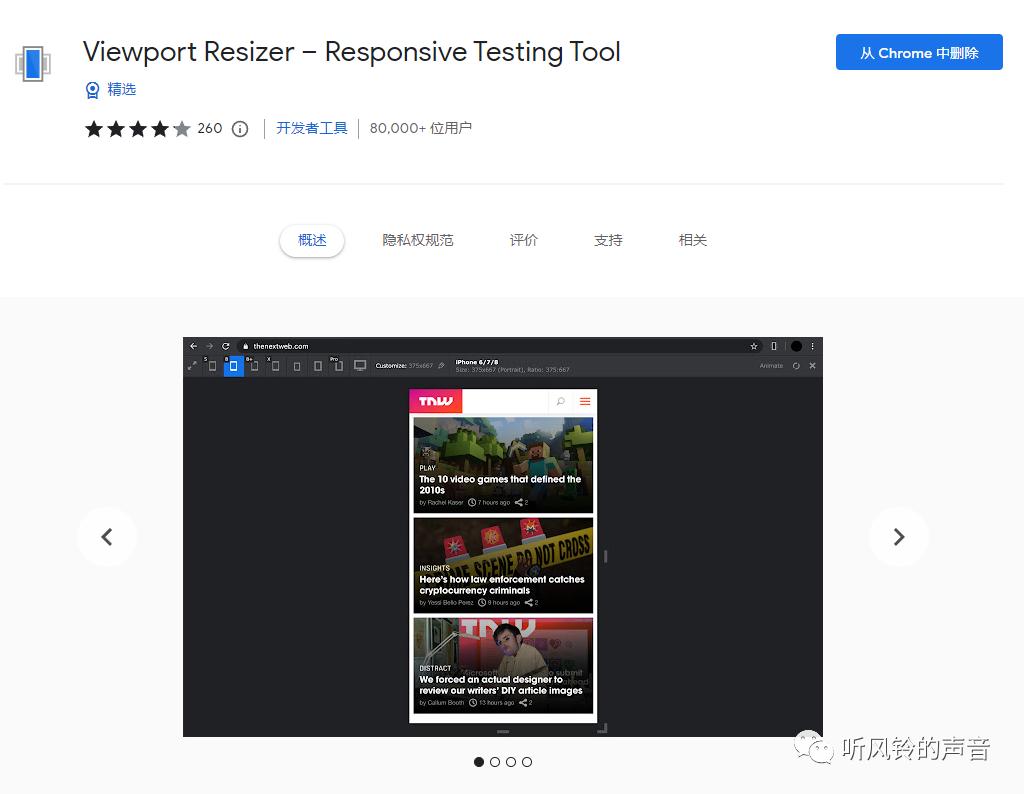Click the pencil icon beside Customize 375x667
This screenshot has width=1024, height=794.
[441, 365]
